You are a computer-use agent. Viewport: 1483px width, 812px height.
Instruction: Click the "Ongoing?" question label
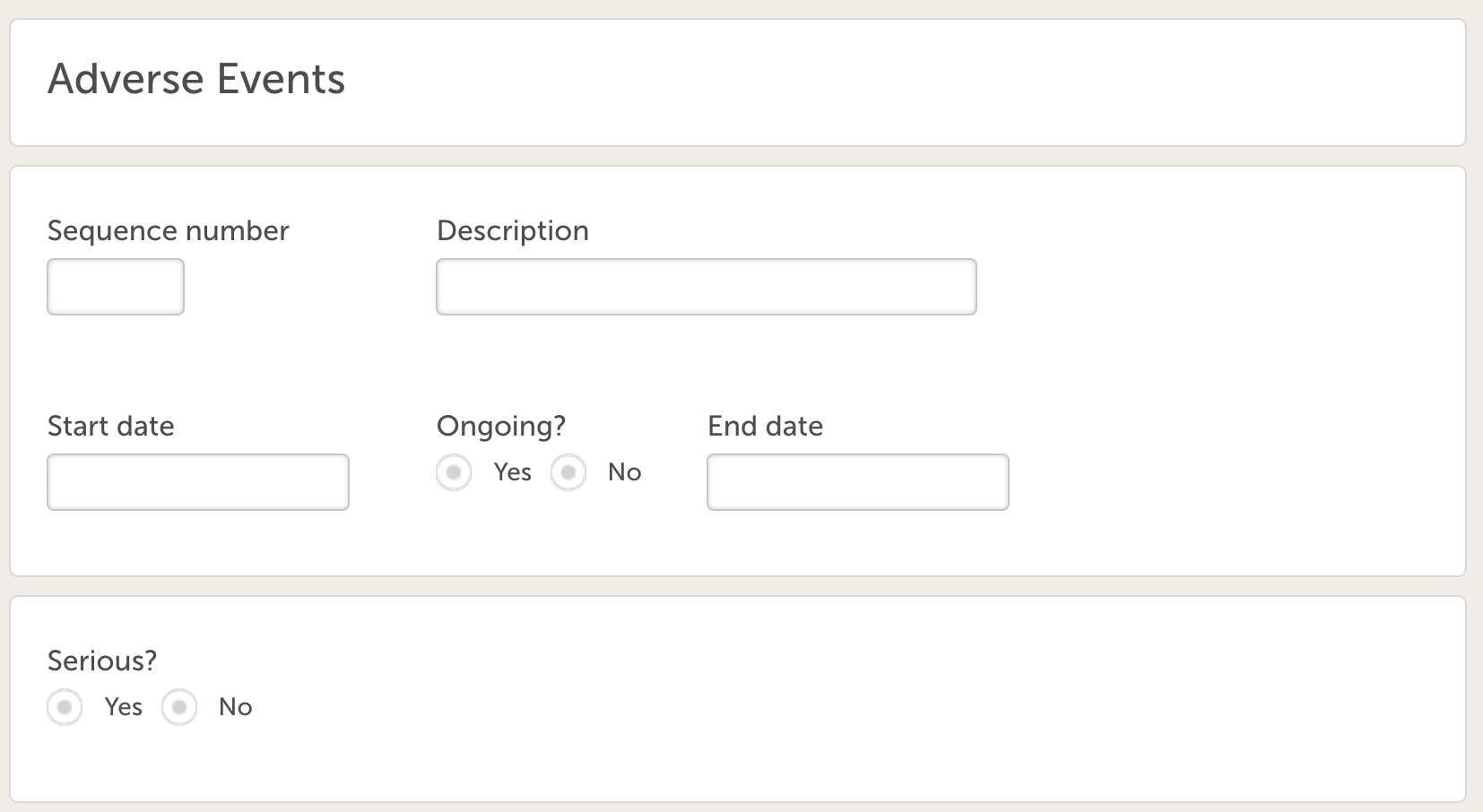(x=500, y=427)
